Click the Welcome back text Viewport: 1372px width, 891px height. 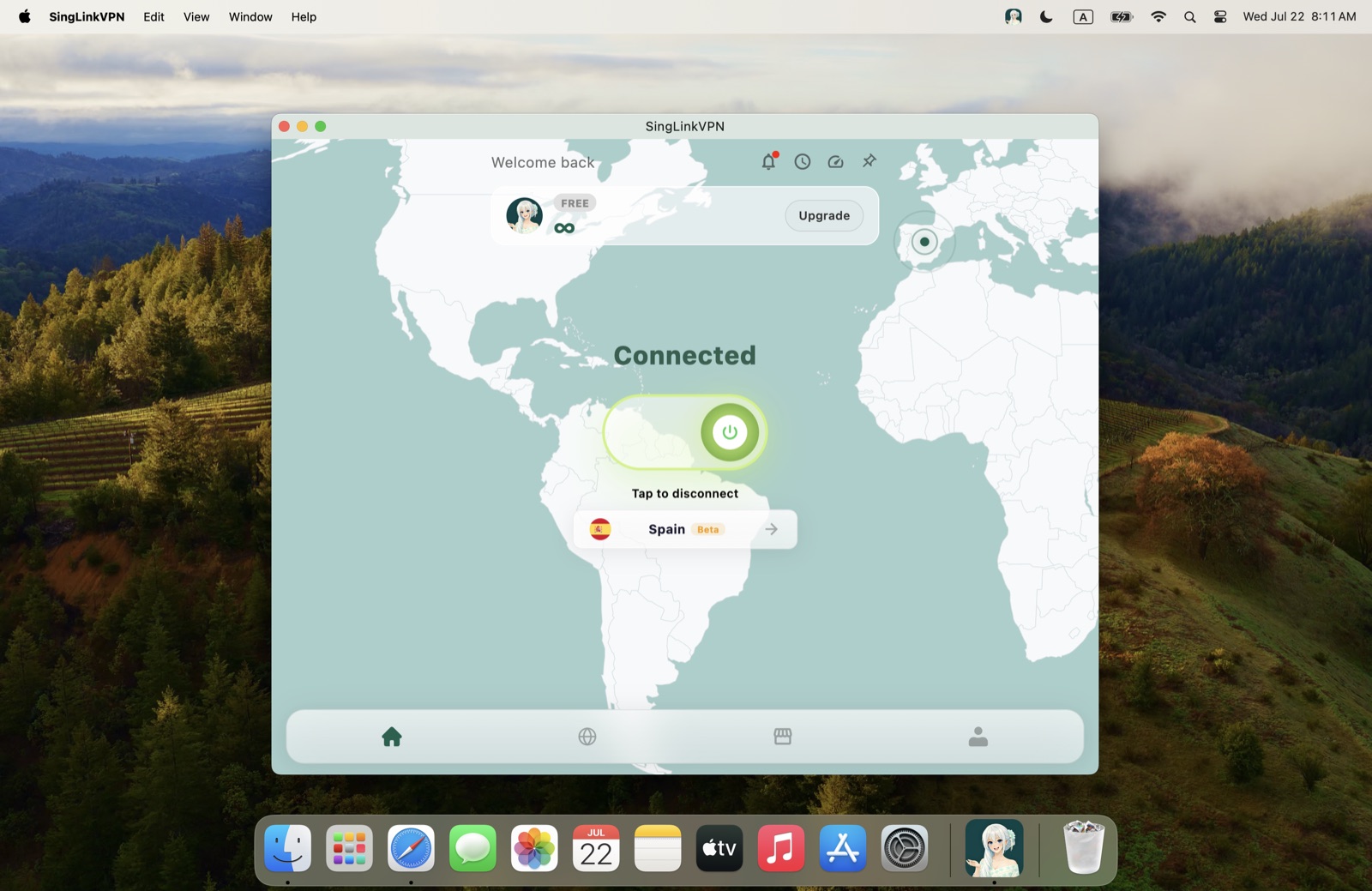point(543,162)
